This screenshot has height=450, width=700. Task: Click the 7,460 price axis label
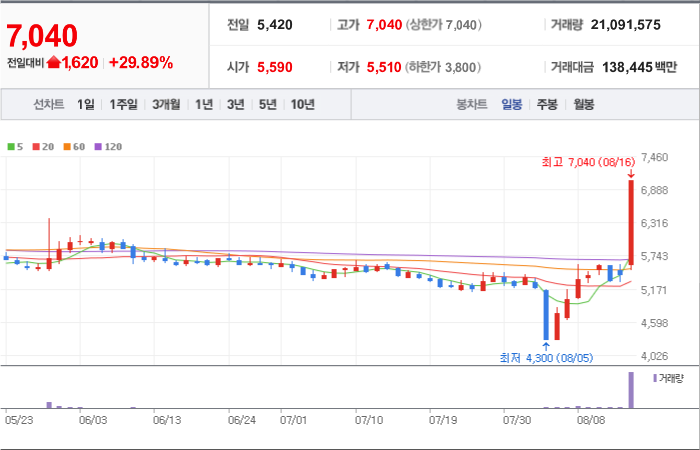654,157
